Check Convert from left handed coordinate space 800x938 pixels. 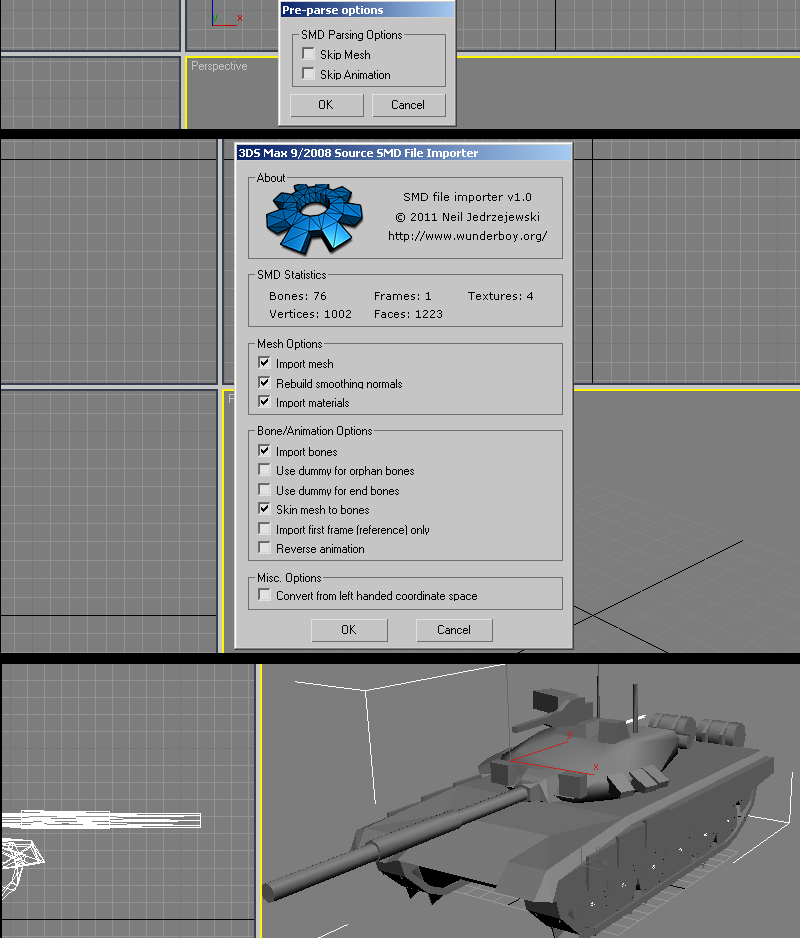click(265, 596)
